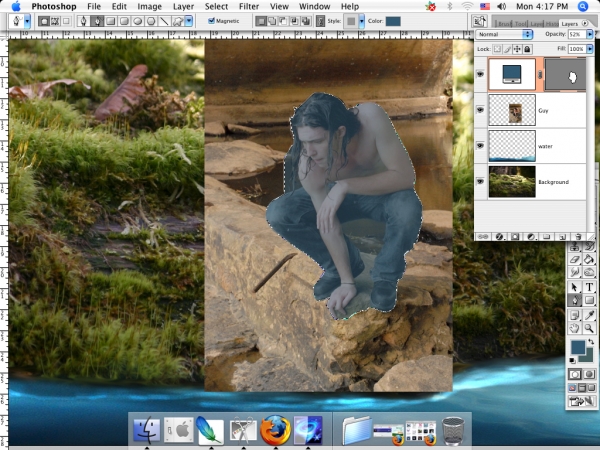
Task: Select the Sponge tool in toolbox
Action: click(x=589, y=272)
